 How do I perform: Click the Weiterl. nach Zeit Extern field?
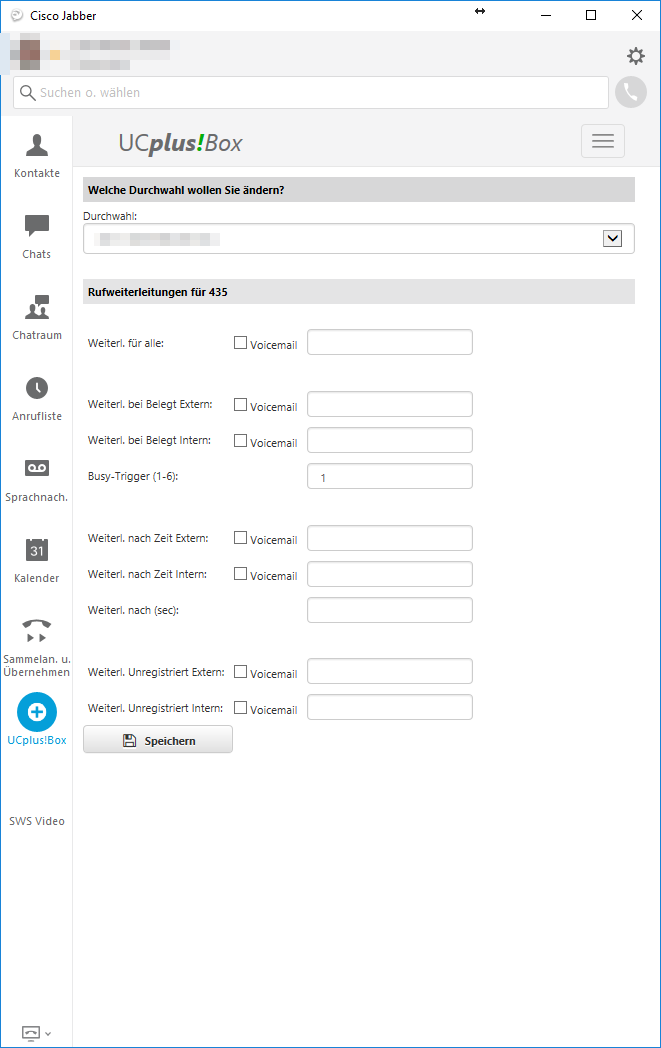click(390, 538)
